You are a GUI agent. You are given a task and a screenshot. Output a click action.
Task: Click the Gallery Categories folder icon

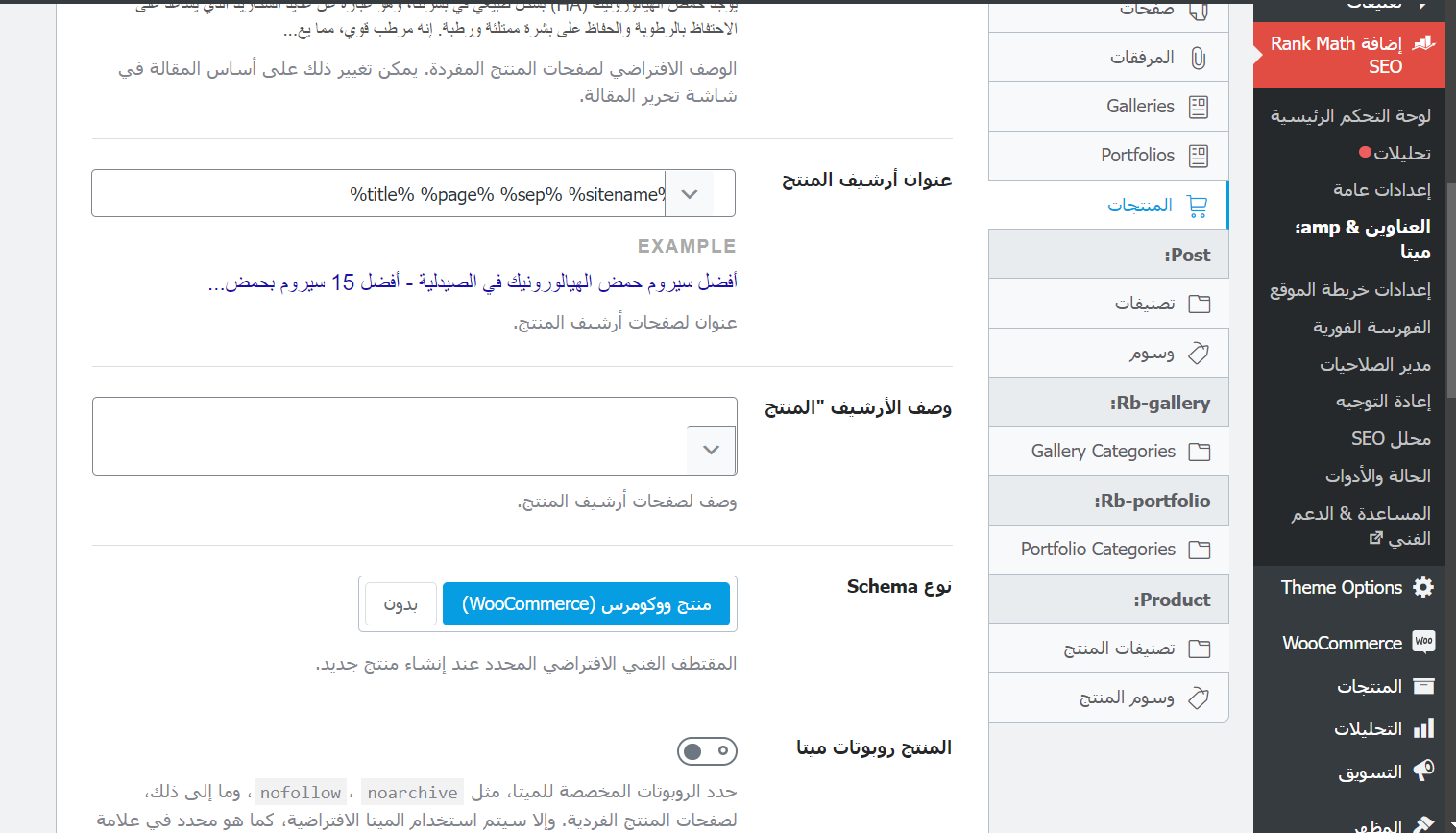pyautogui.click(x=1199, y=452)
